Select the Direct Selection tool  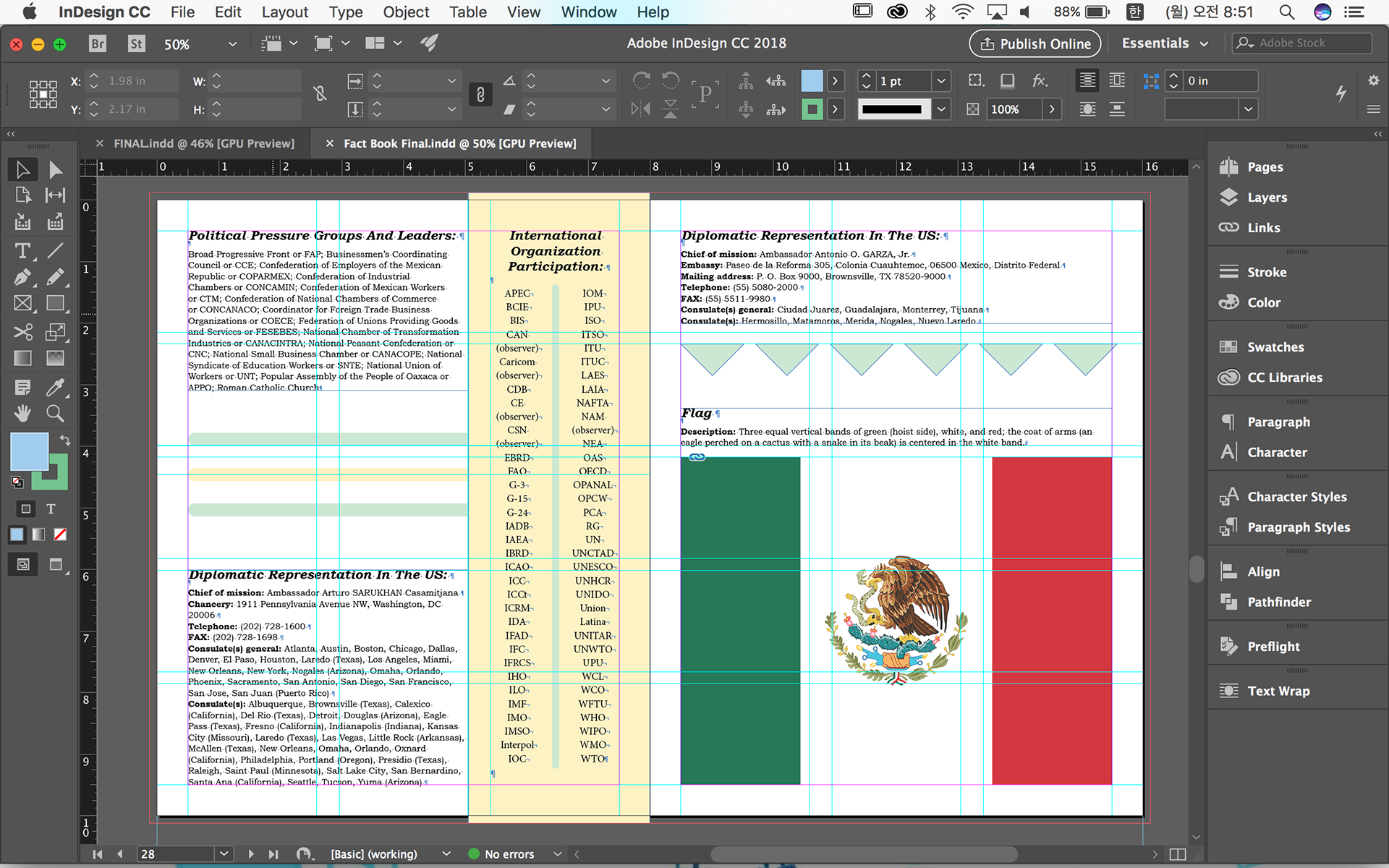55,170
